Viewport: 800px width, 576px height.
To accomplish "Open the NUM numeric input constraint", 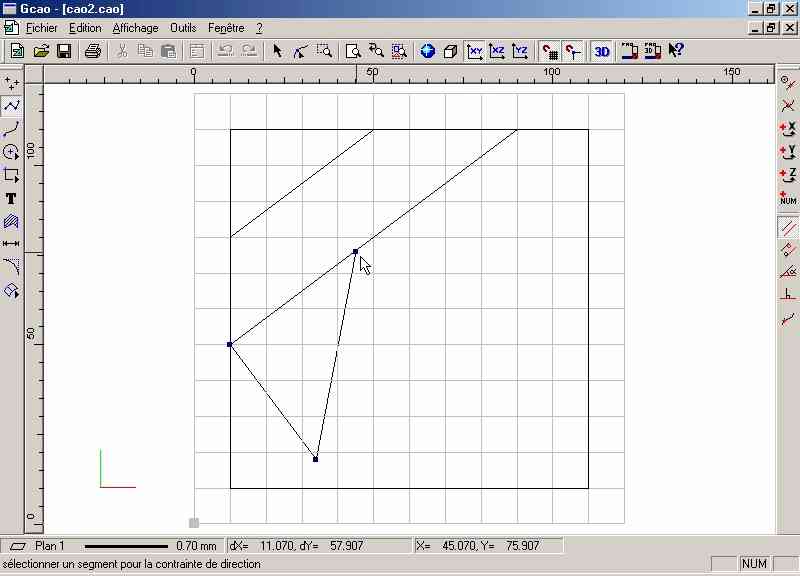I will pos(788,198).
